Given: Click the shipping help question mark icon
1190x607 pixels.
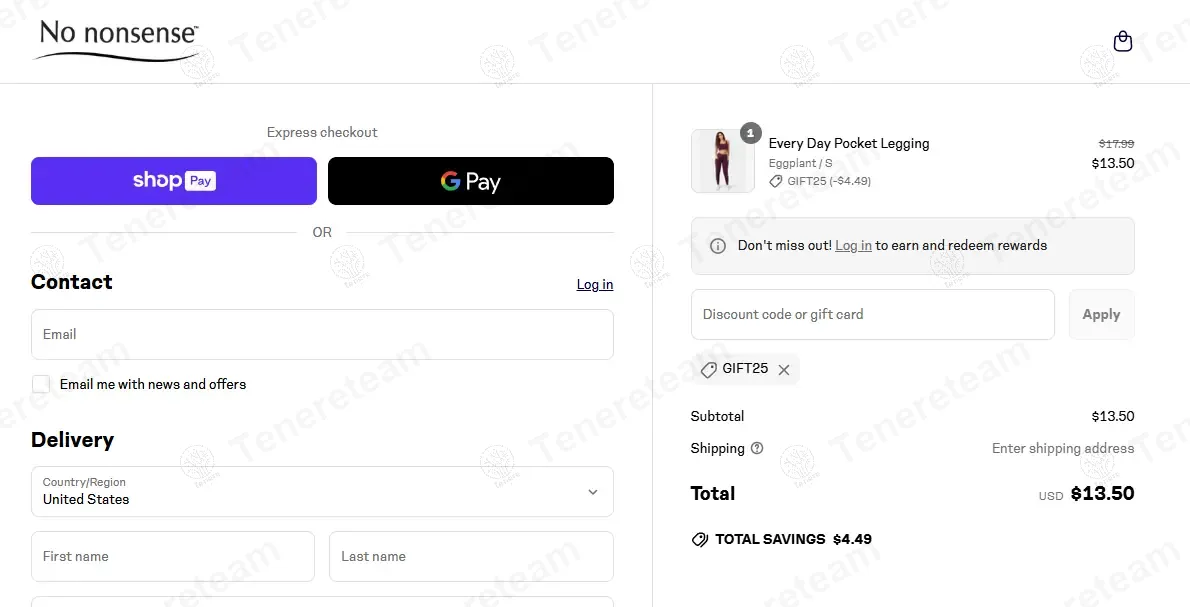Looking at the screenshot, I should click(757, 448).
